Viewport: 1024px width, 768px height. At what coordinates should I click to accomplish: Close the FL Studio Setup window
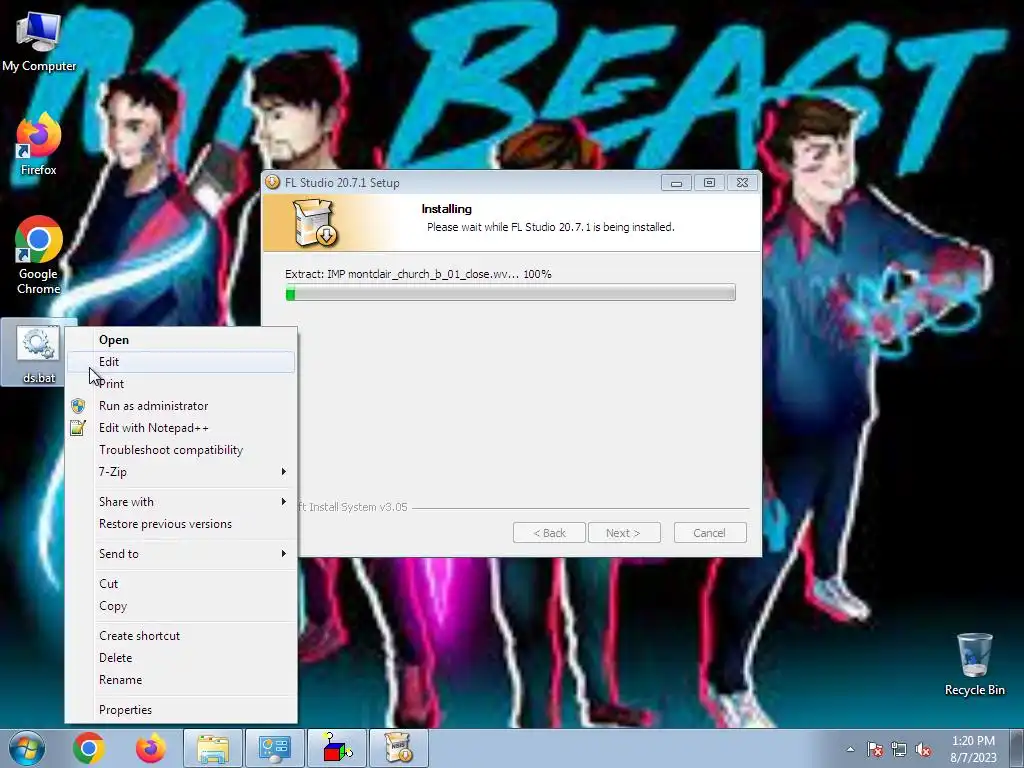click(743, 183)
